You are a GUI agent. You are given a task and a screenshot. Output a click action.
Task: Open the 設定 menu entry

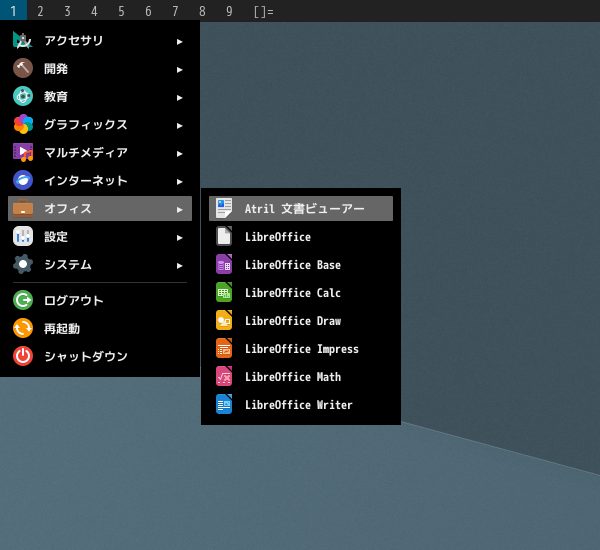pos(56,237)
